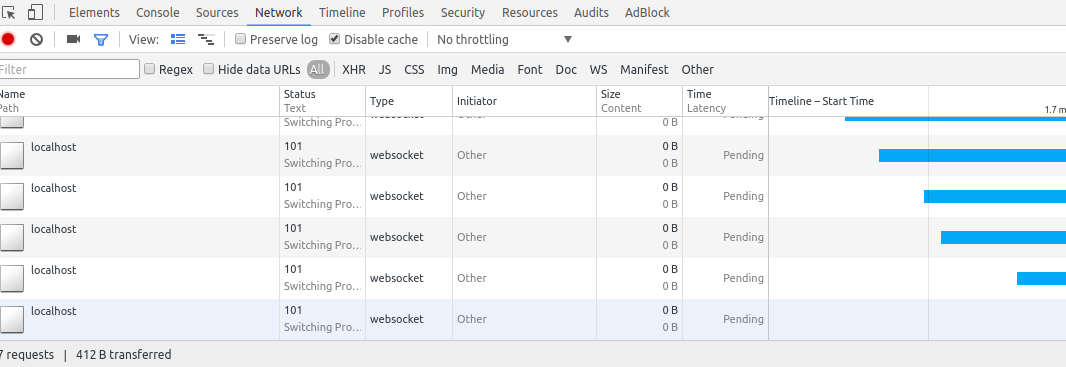
Task: Open the No throttling dropdown
Action: [x=504, y=39]
